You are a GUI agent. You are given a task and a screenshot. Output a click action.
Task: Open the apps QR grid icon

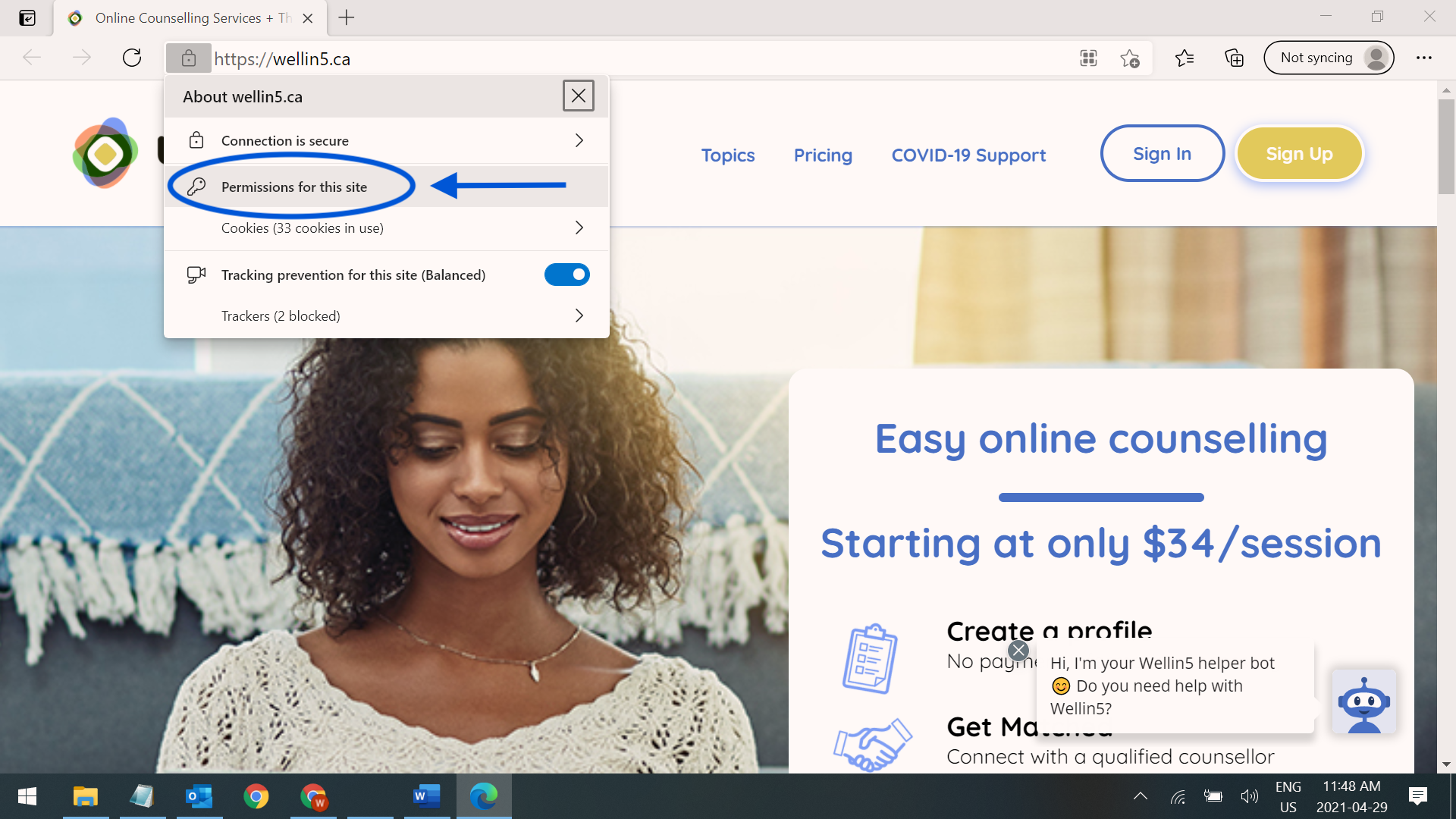pyautogui.click(x=1088, y=58)
